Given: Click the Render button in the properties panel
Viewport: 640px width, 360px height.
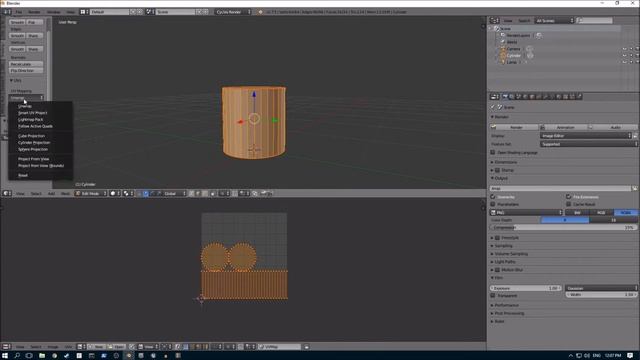Looking at the screenshot, I should pyautogui.click(x=513, y=127).
